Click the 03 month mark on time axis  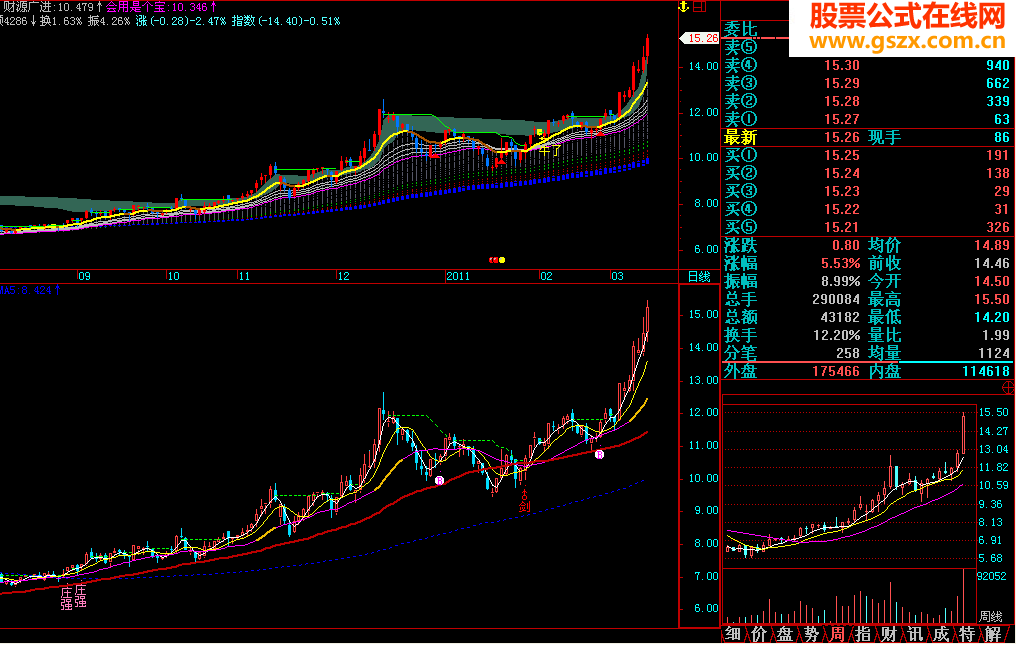617,277
